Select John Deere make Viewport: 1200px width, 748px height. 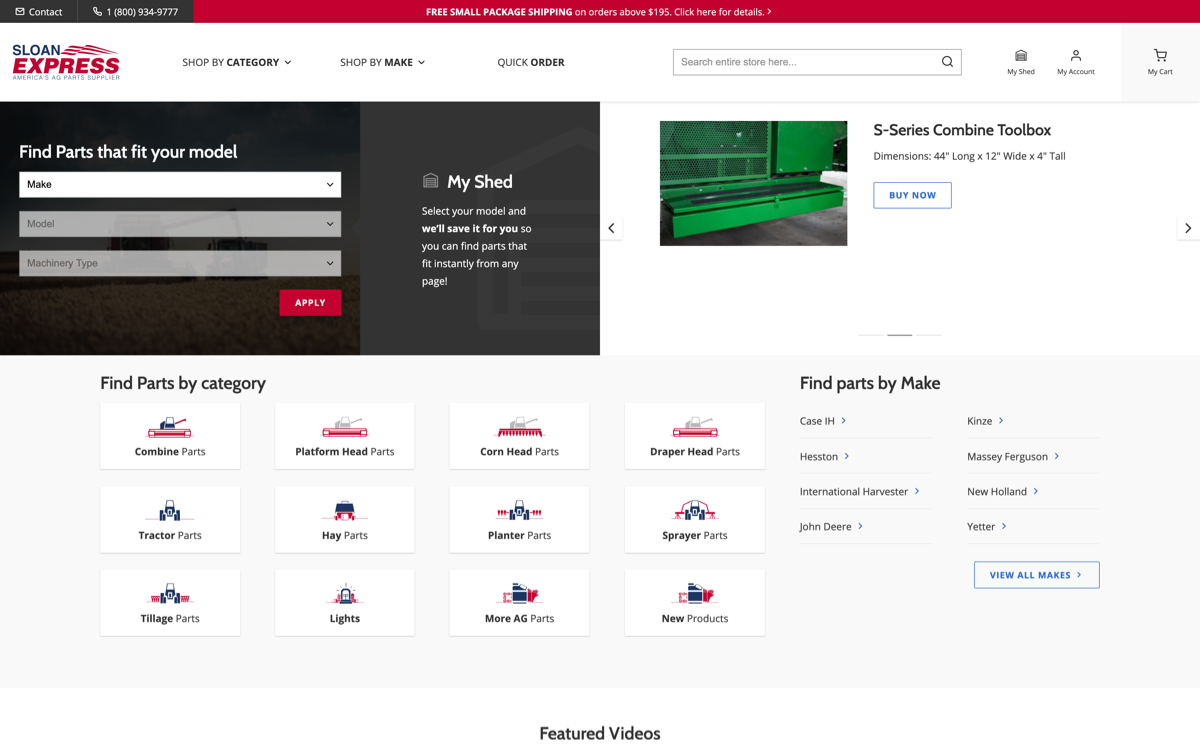click(831, 526)
